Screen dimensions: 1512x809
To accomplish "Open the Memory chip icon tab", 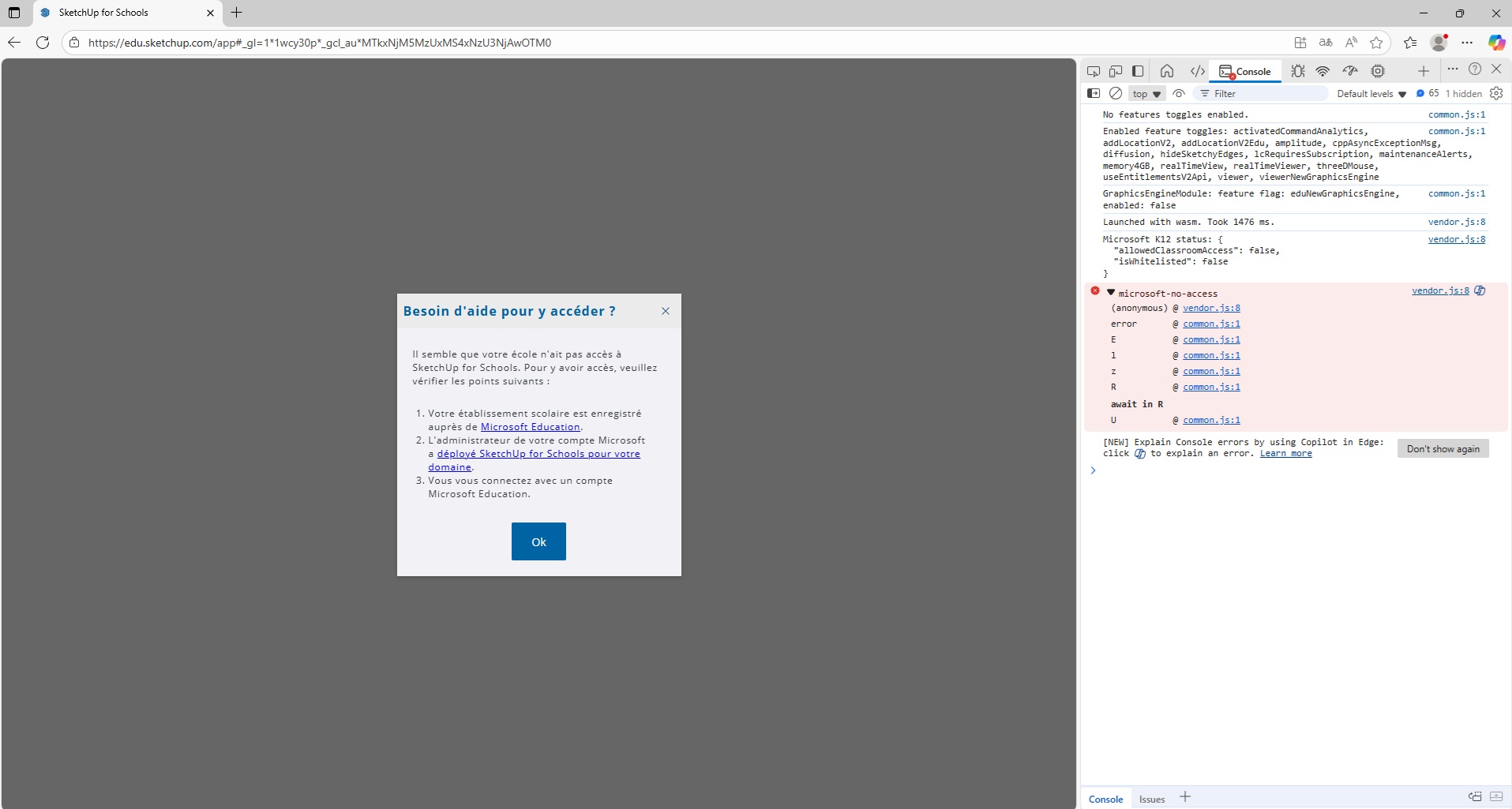I will (1378, 71).
